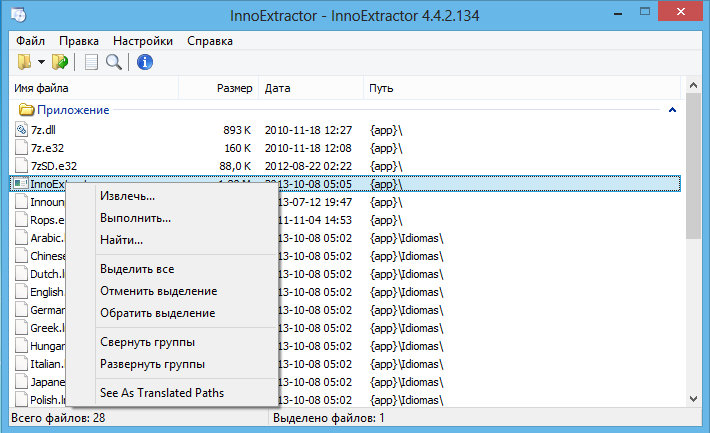Open the Правка menu
The height and width of the screenshot is (433, 710).
point(79,41)
